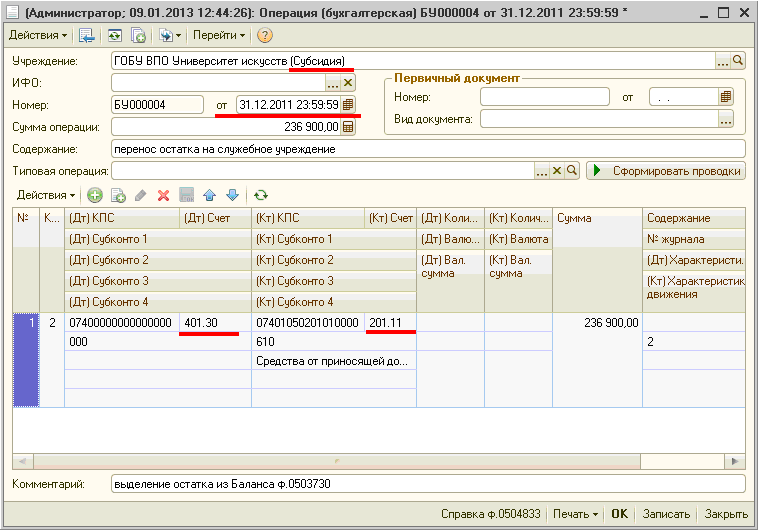Open calendar for operation date
The image size is (758, 530).
(348, 104)
